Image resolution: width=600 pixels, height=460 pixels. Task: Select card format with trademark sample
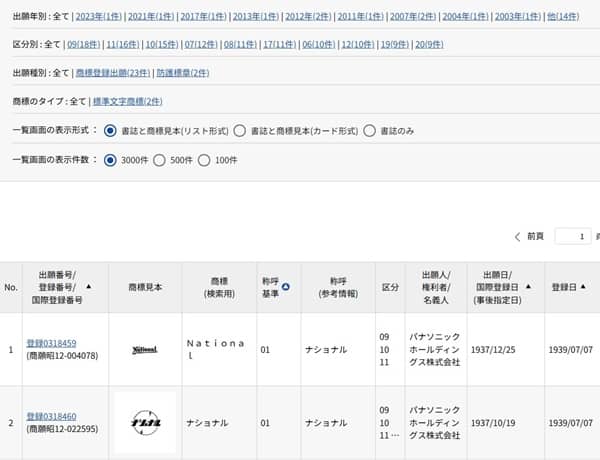tap(240, 131)
